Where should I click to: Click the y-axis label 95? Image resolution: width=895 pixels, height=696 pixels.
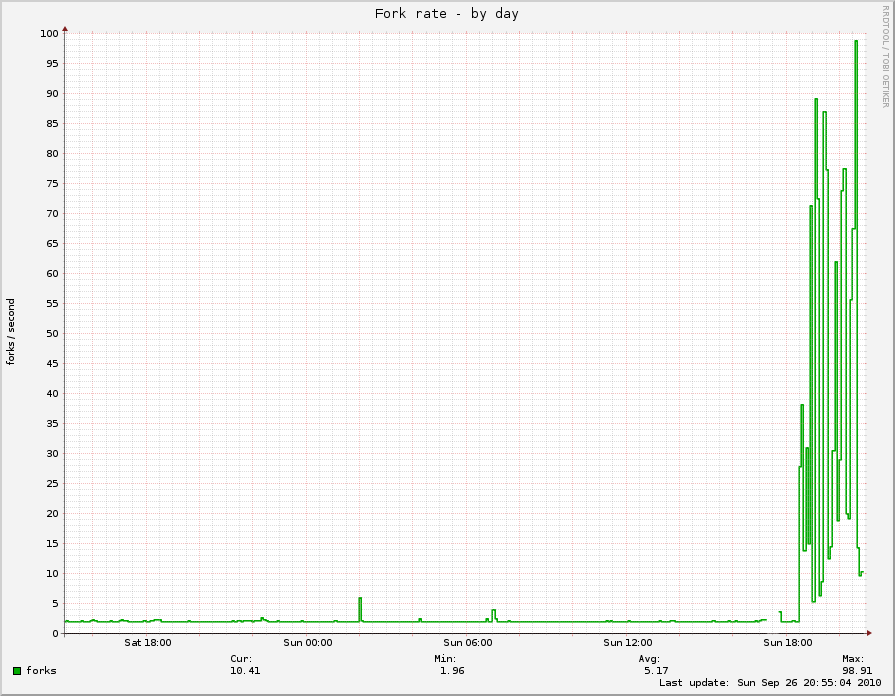[x=52, y=63]
